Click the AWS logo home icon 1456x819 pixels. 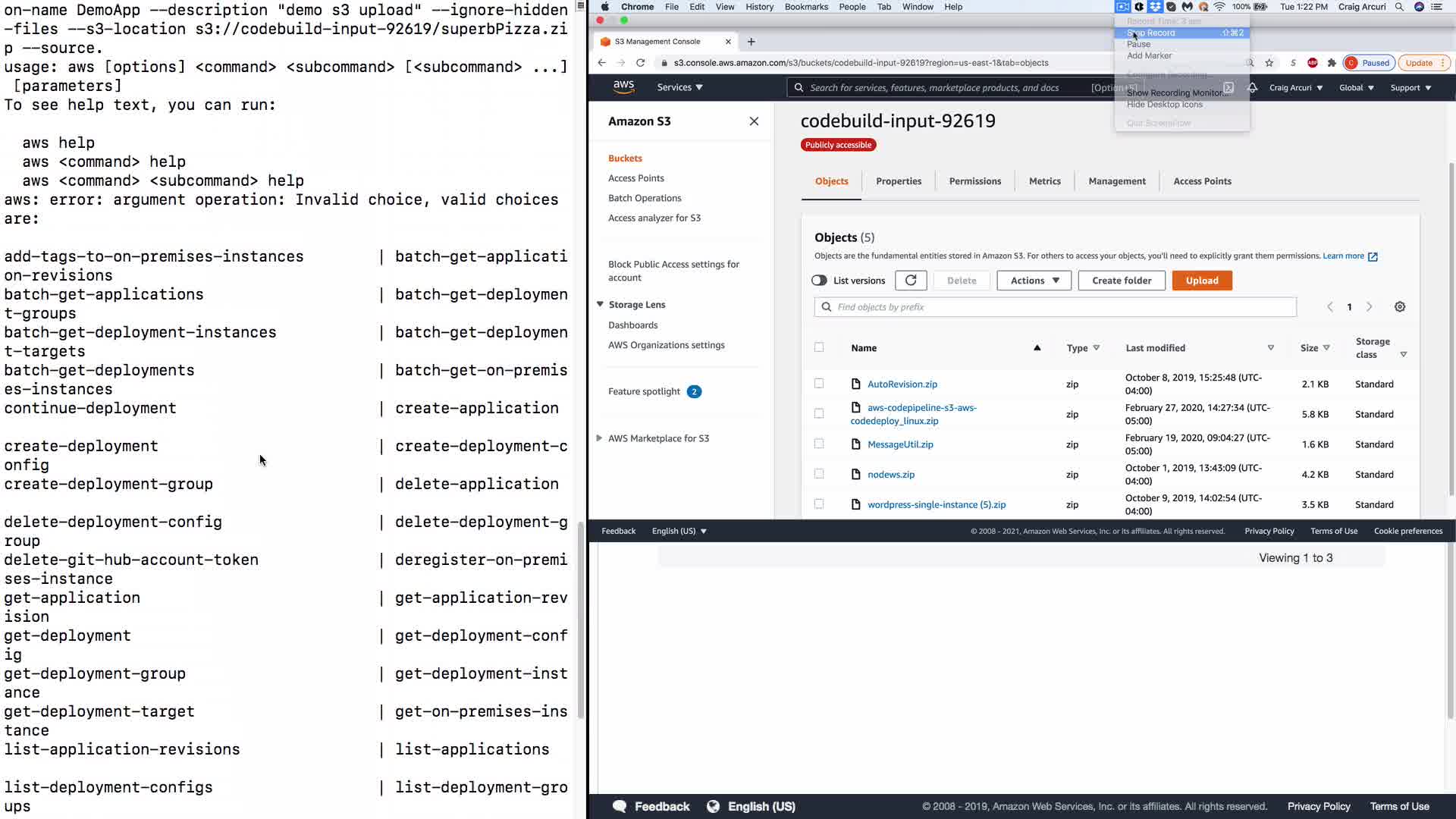(x=623, y=87)
